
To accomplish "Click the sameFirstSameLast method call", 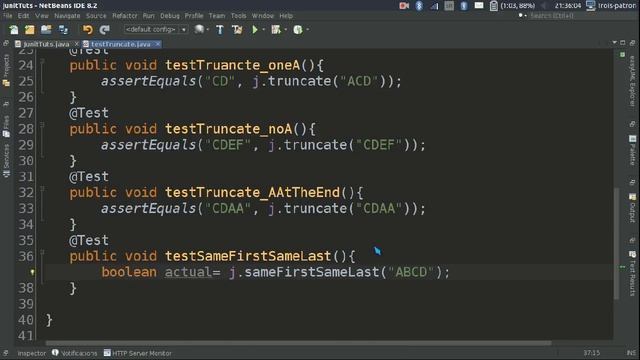I will [312, 272].
